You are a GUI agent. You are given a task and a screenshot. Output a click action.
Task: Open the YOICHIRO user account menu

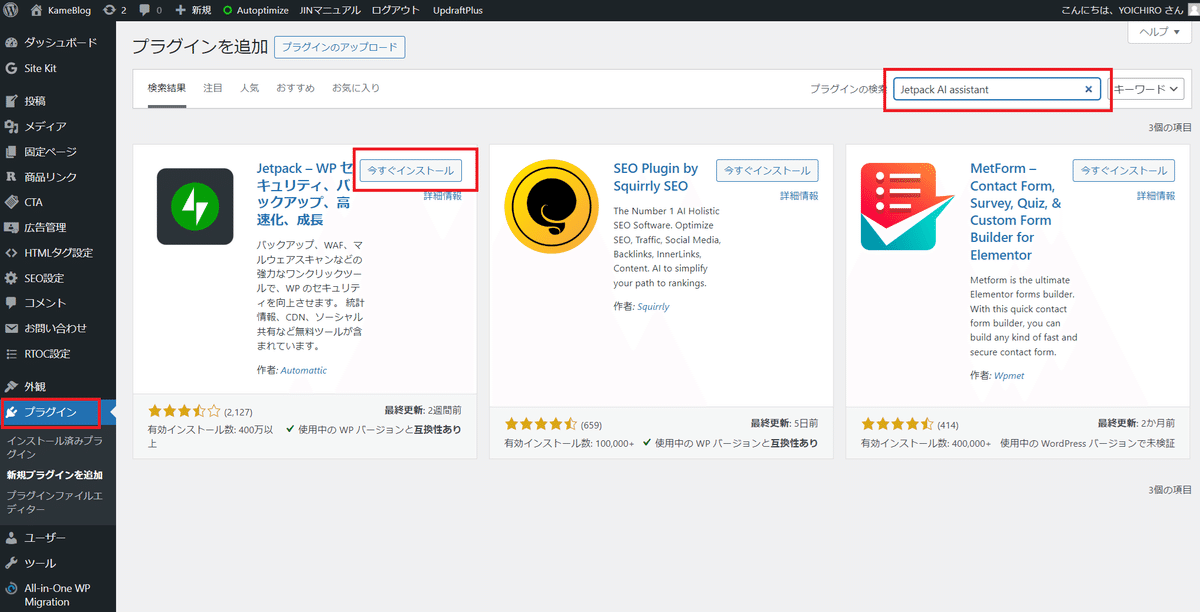(1130, 9)
